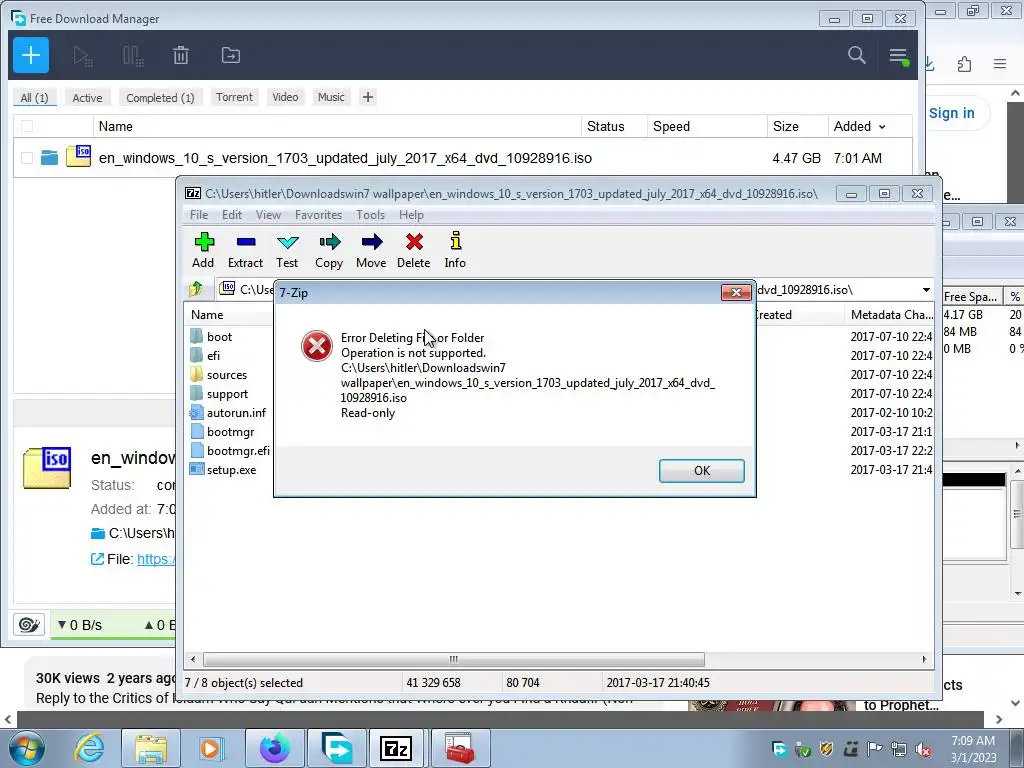Select the efi folder in 7-Zip

tap(214, 356)
